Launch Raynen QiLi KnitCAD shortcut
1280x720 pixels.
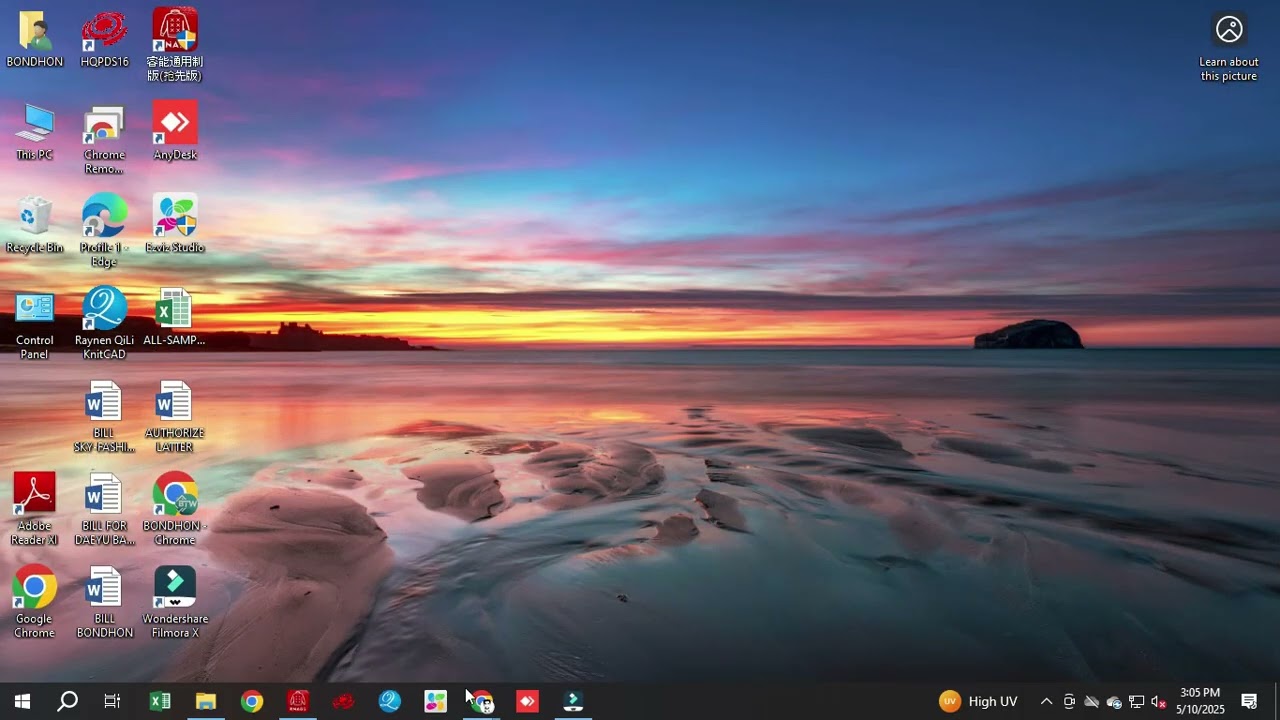pyautogui.click(x=104, y=325)
